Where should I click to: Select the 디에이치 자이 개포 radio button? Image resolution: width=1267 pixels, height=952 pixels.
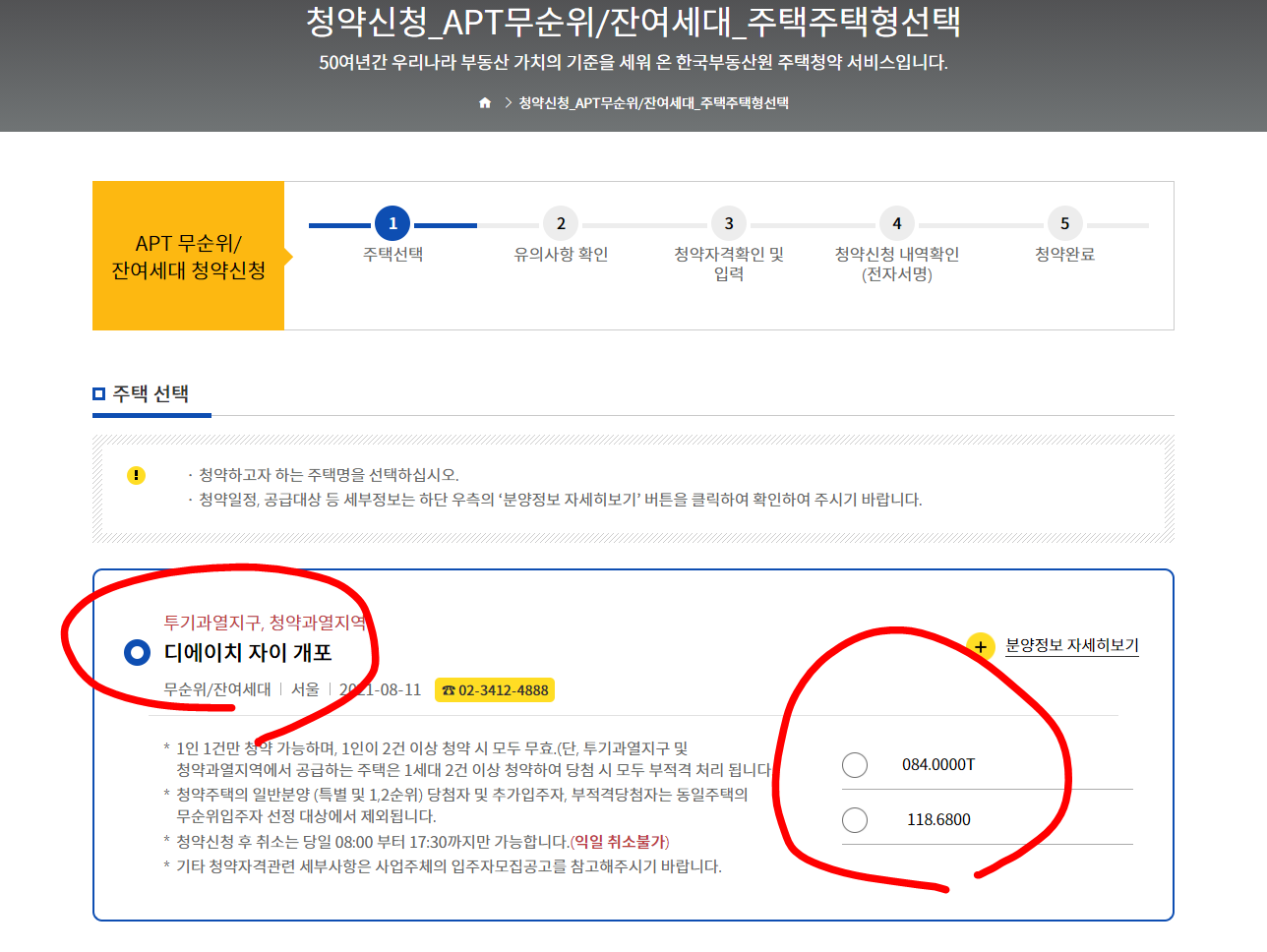coord(137,652)
